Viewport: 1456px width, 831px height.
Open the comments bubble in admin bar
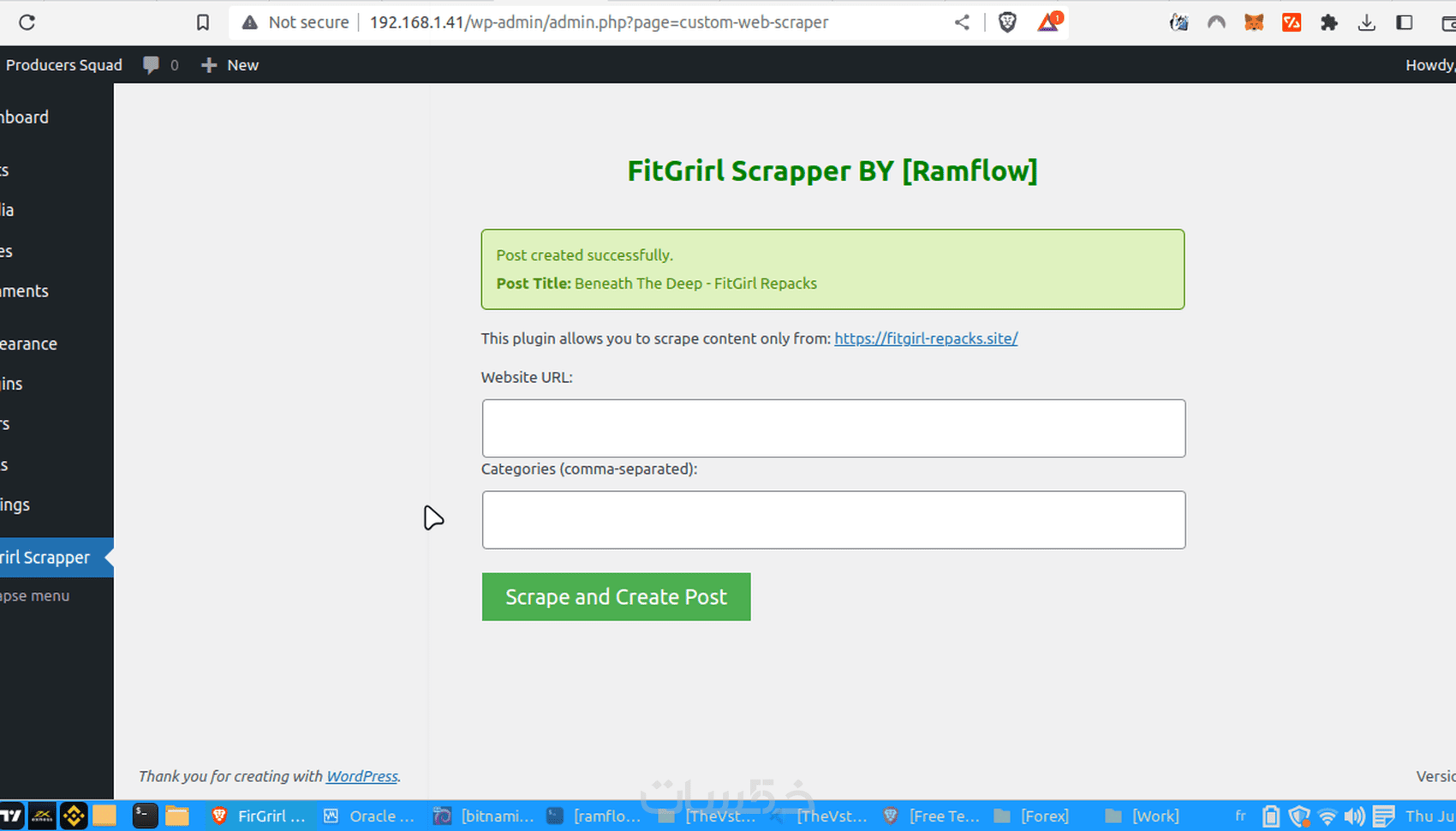click(x=161, y=65)
